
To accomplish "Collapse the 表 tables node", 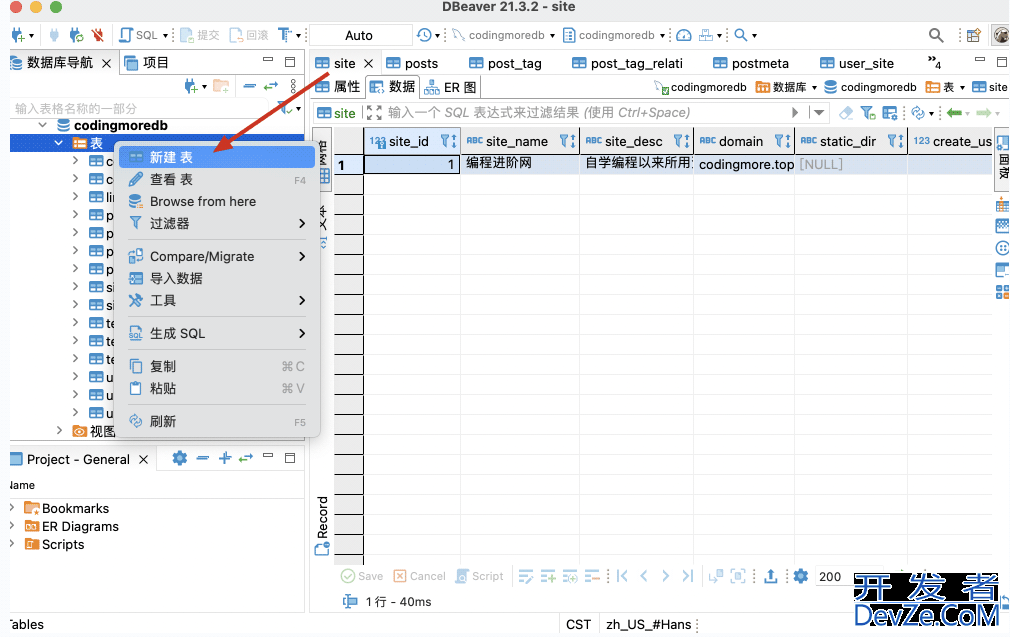I will [59, 143].
